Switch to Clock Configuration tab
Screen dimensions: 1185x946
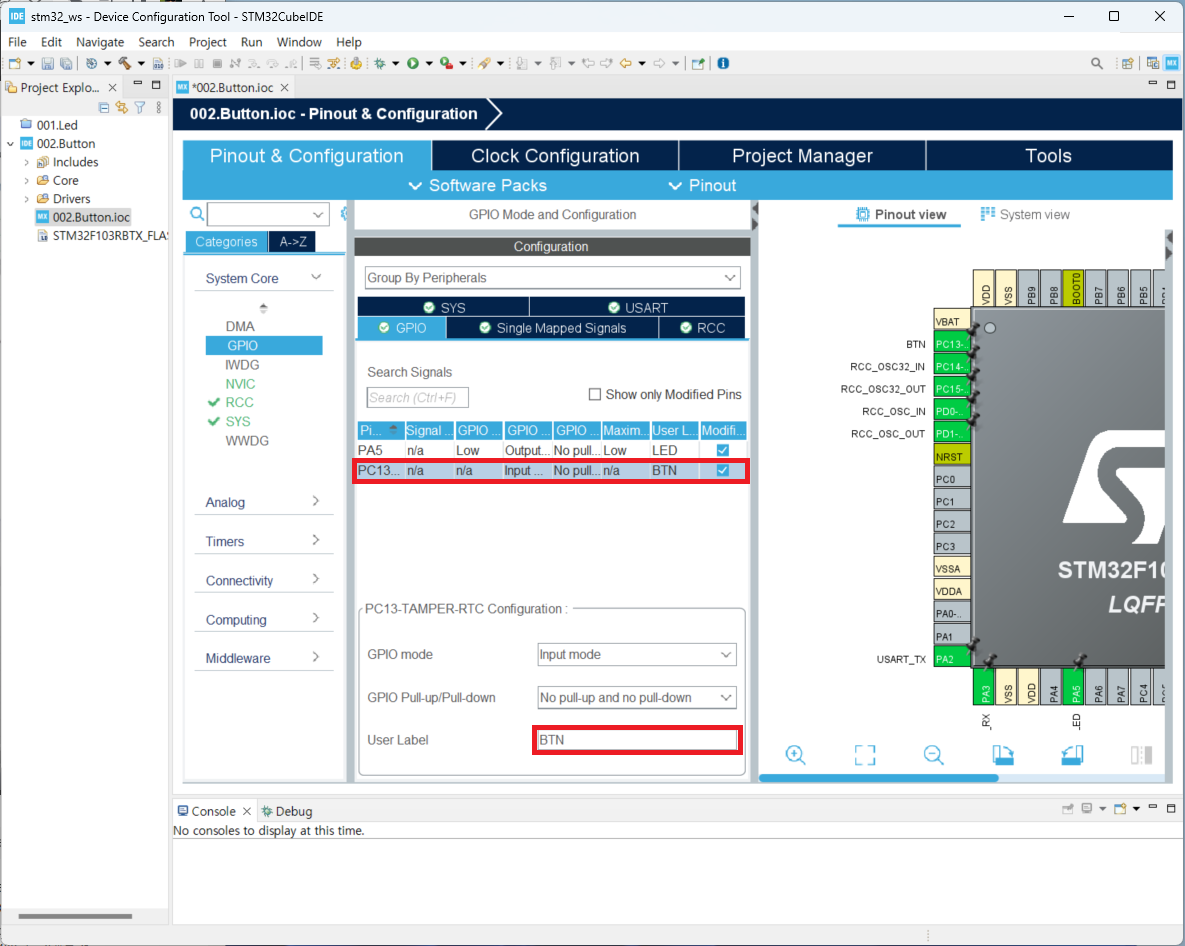[555, 156]
